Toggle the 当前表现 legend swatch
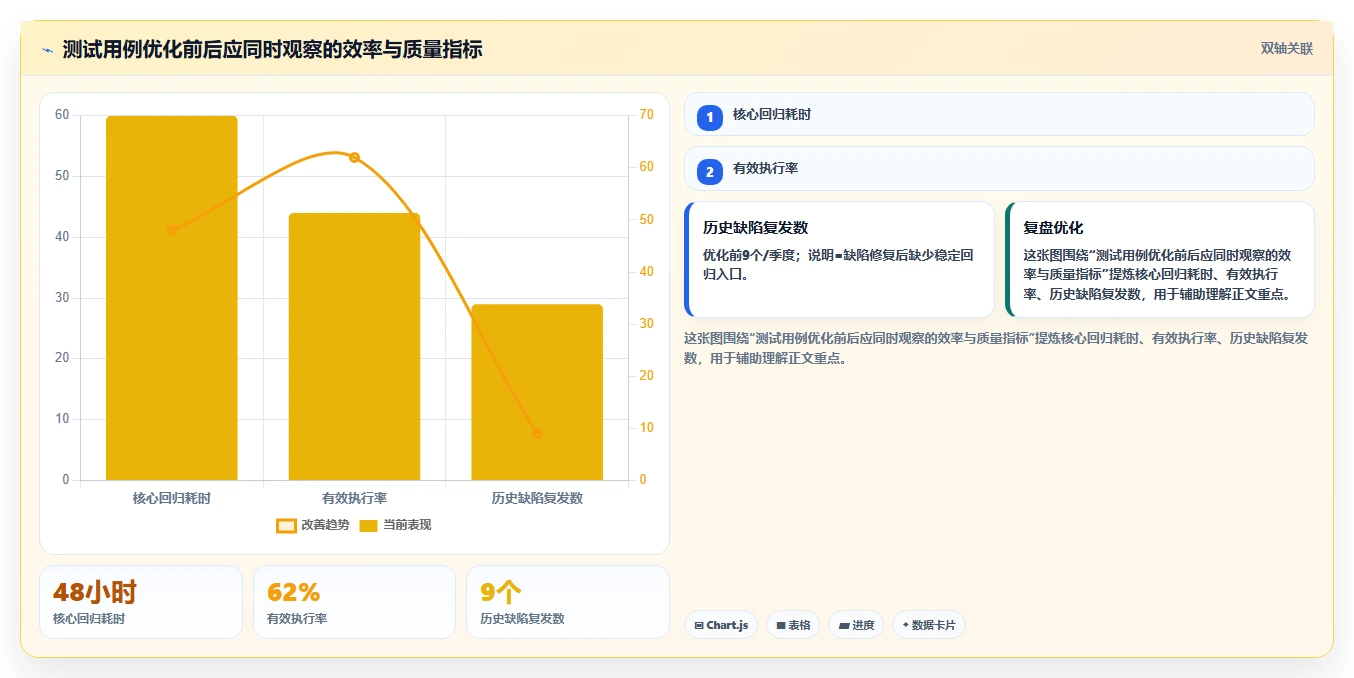The image size is (1354, 678). 369,525
